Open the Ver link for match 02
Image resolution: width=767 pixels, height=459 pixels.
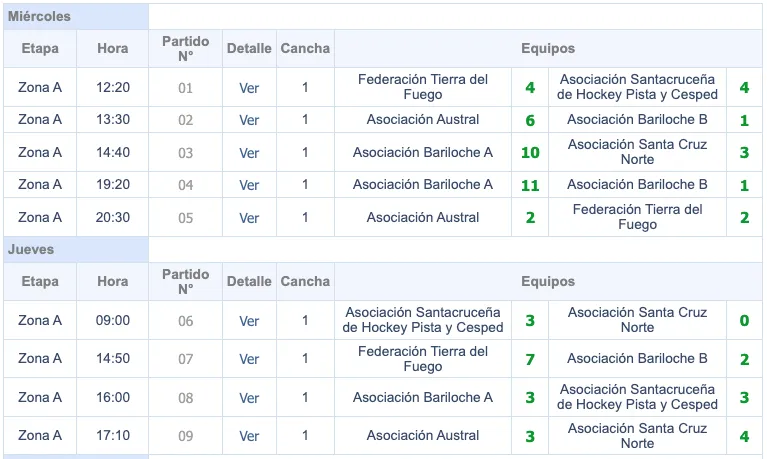pos(249,121)
